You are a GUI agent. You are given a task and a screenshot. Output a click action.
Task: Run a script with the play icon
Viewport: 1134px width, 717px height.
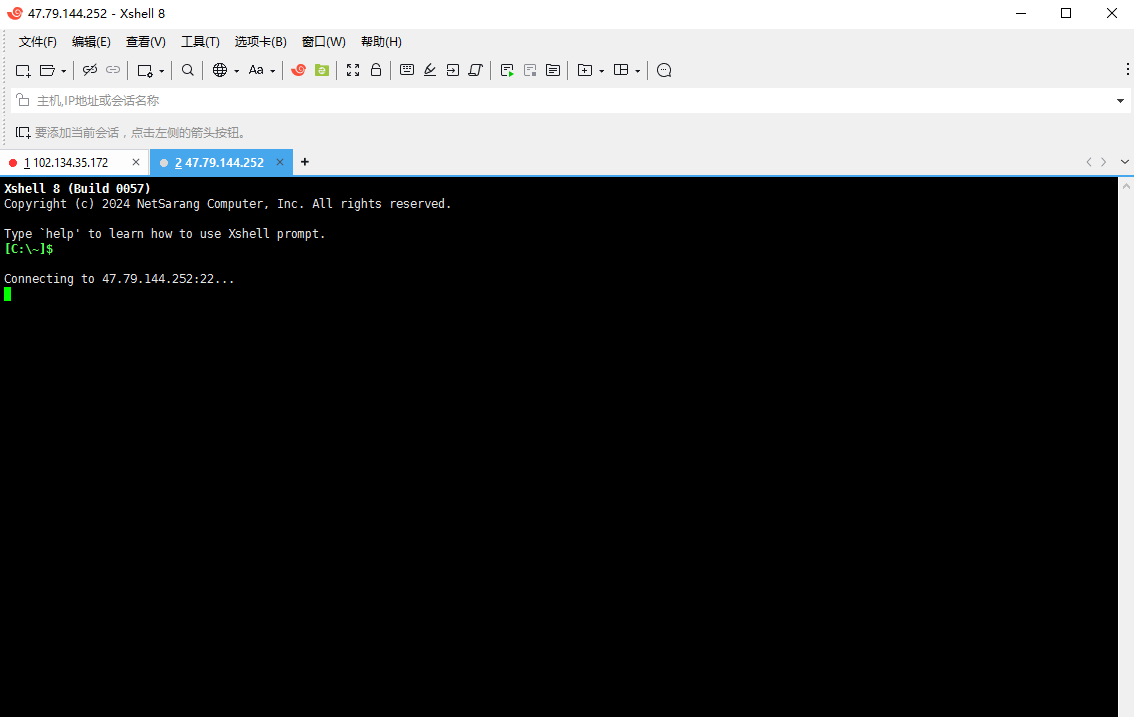[x=507, y=70]
